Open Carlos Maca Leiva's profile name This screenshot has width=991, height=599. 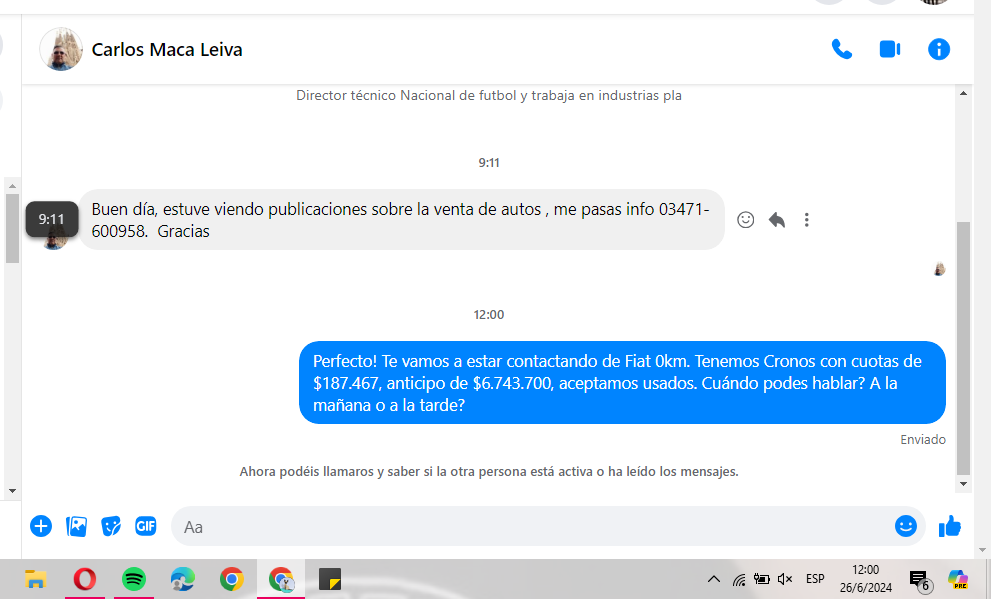click(167, 49)
